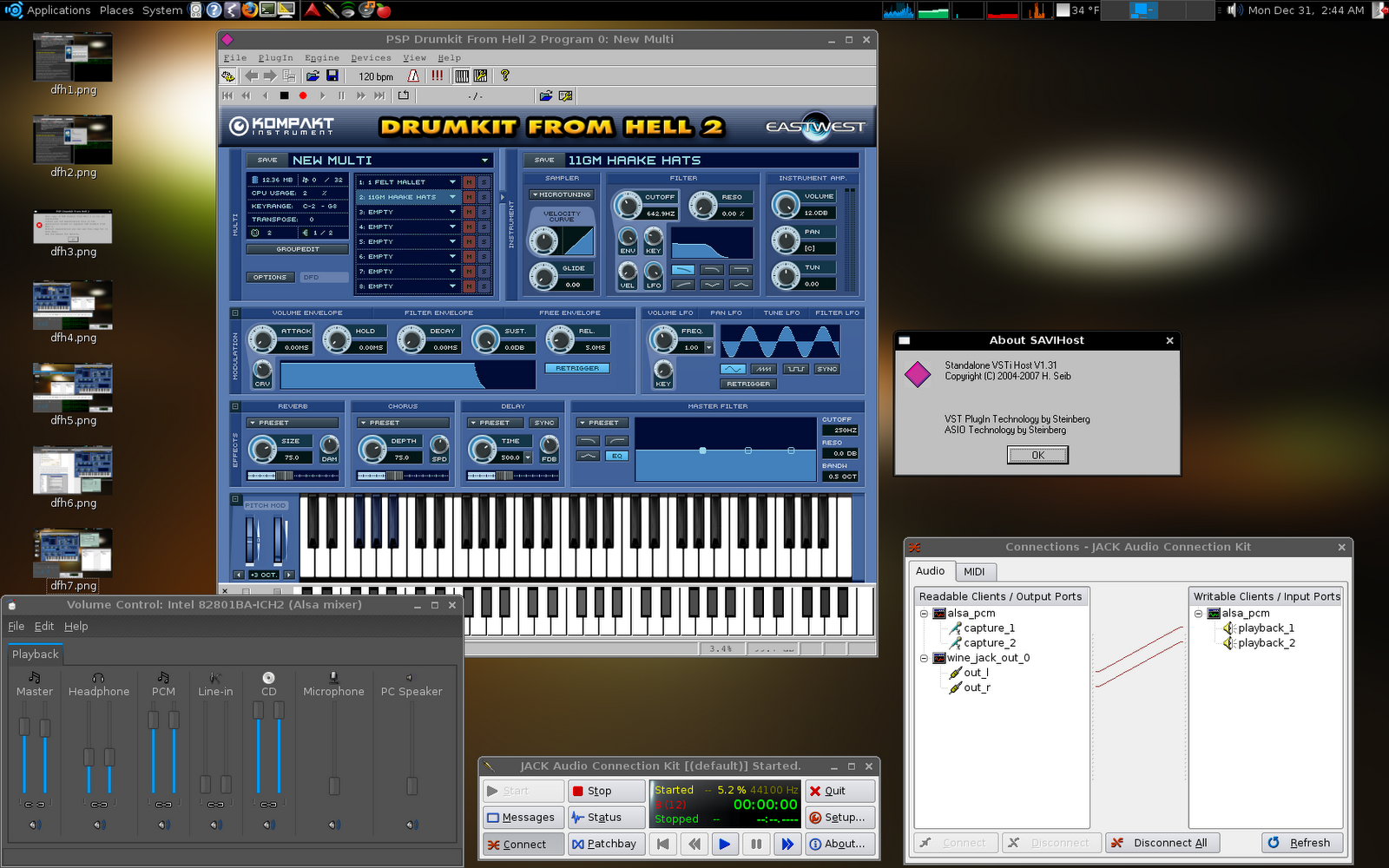Open the dfh1.png desktop thumbnail
The width and height of the screenshot is (1389, 868).
point(73,57)
